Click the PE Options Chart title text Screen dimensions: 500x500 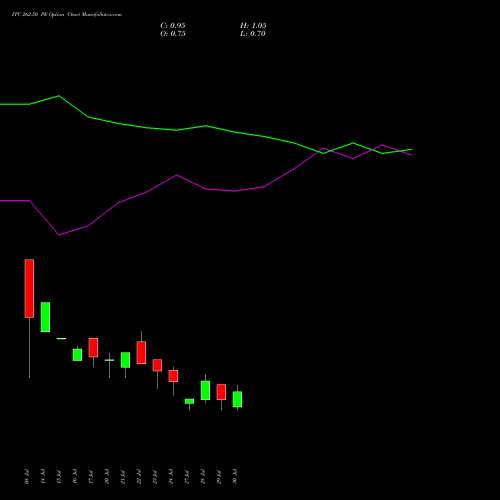[67, 15]
